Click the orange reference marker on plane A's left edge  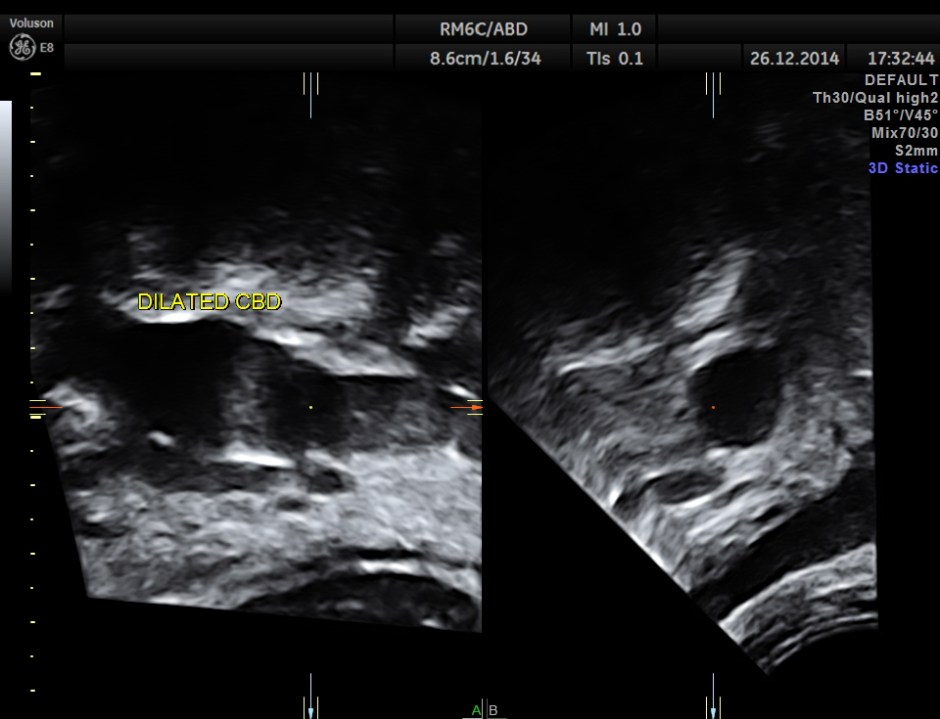46,408
